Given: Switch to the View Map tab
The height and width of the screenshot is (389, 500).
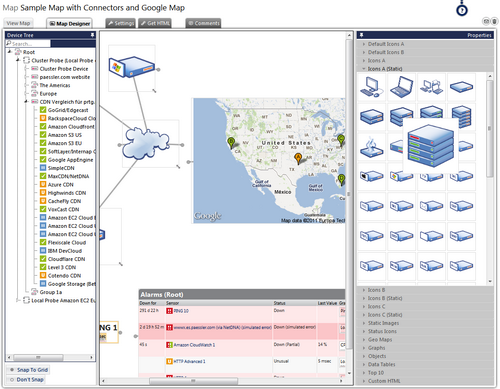Looking at the screenshot, I should [x=18, y=23].
